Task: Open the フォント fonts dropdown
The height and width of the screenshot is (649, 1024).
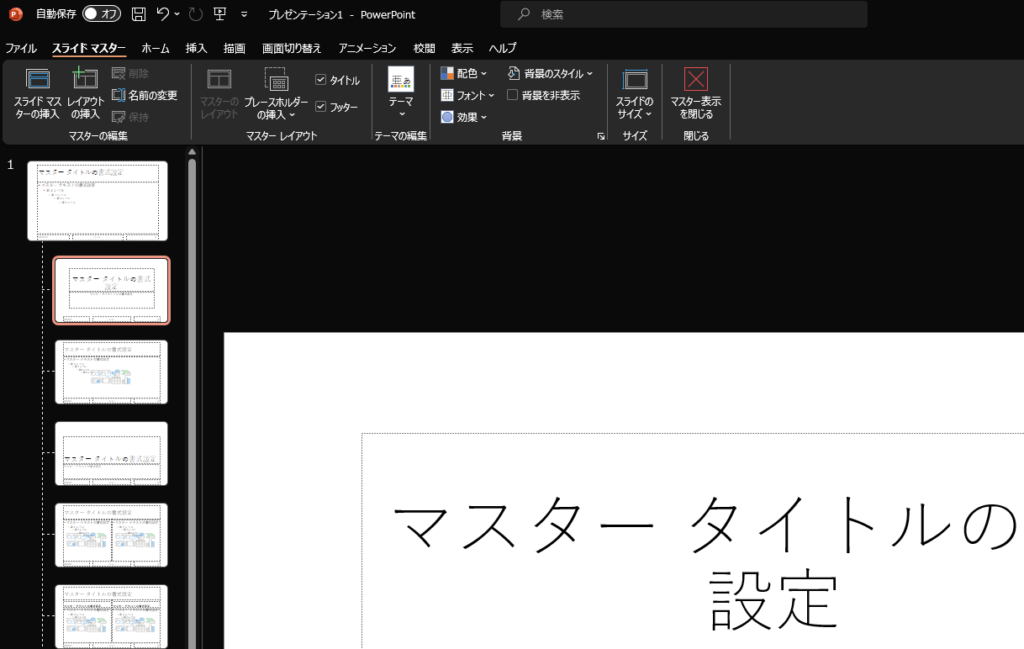Action: pyautogui.click(x=468, y=95)
